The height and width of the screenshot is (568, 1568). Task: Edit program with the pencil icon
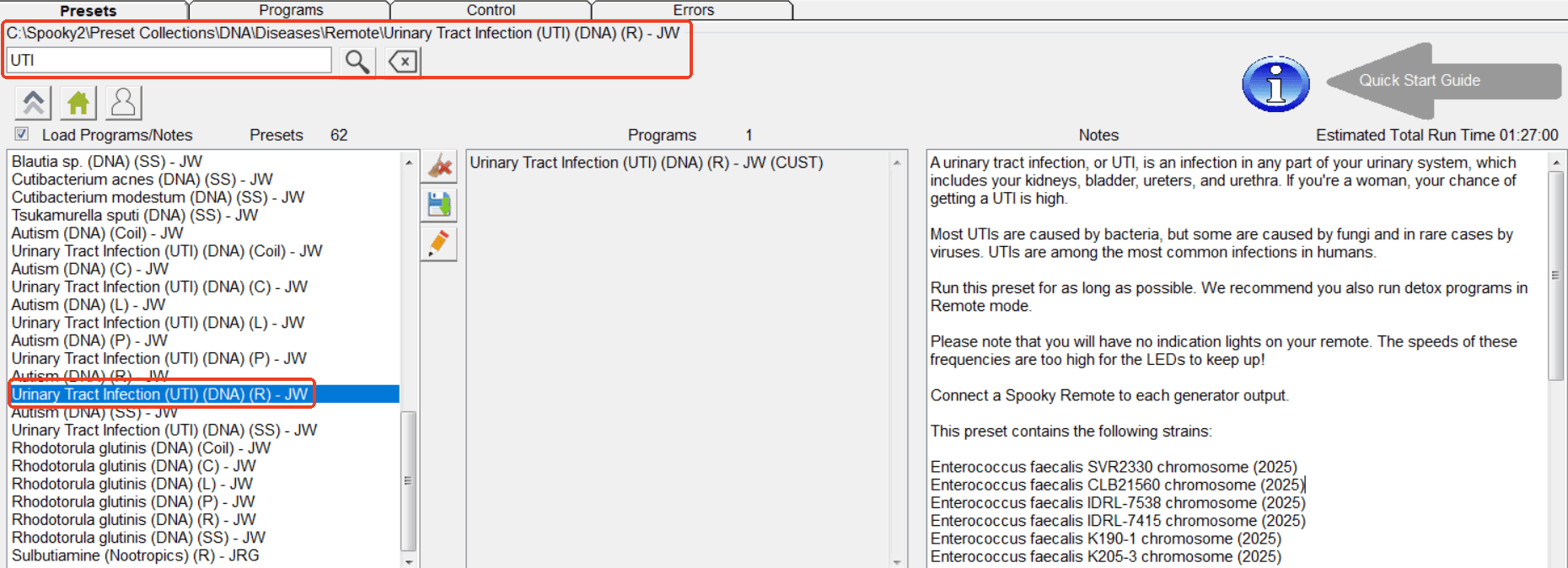[439, 244]
